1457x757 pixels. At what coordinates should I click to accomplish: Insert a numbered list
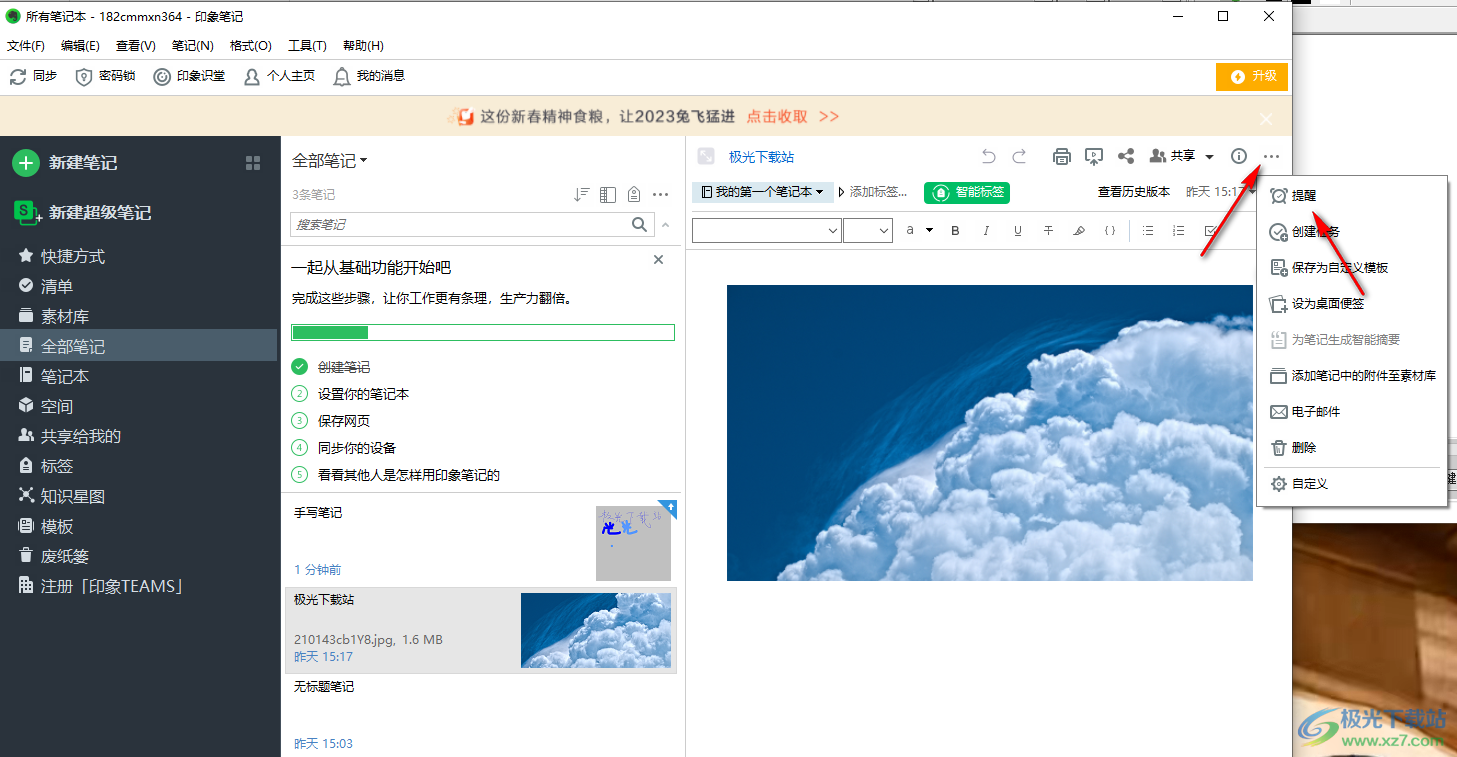[1179, 231]
